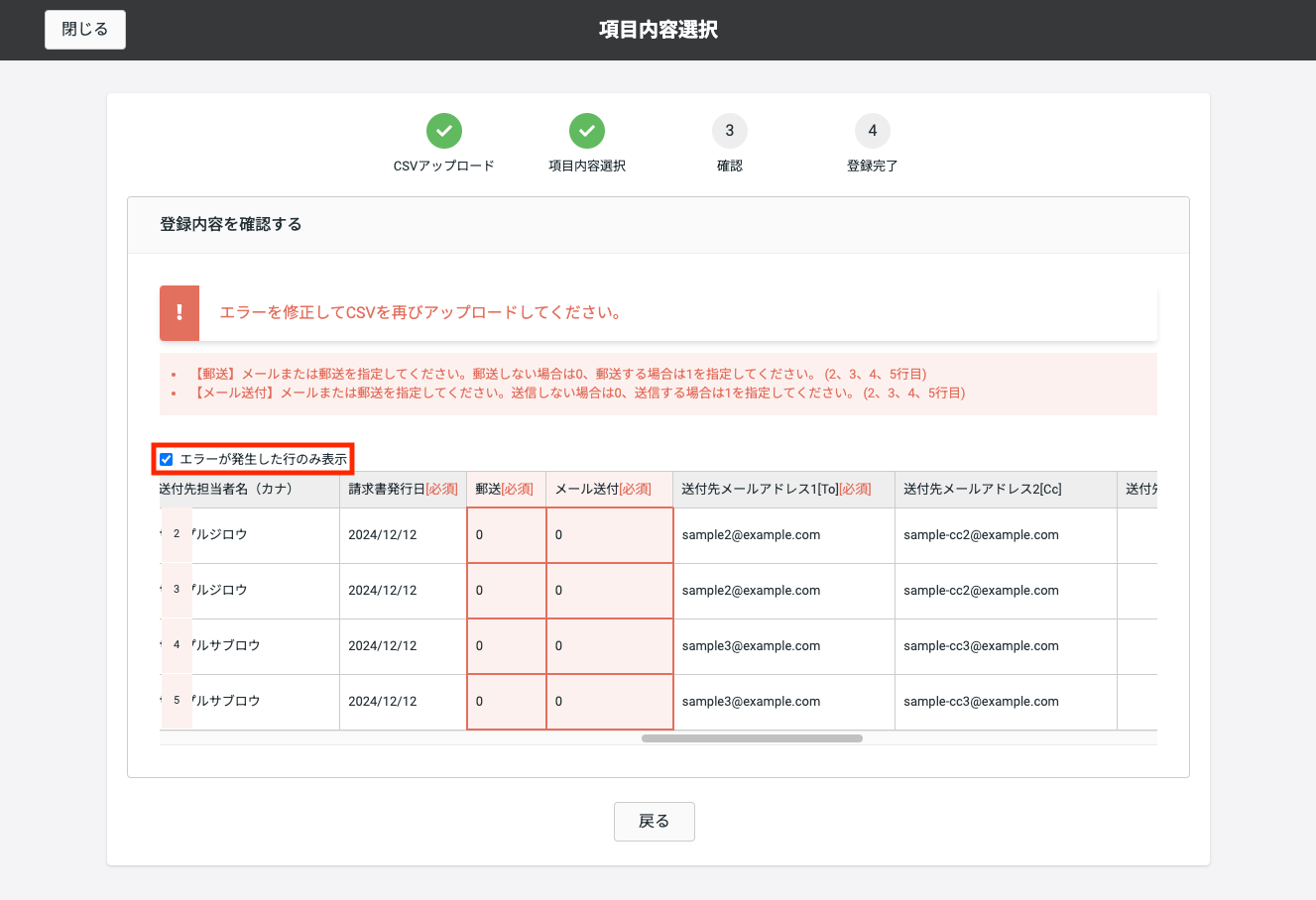Click the 請求書発行日 column header

point(403,489)
